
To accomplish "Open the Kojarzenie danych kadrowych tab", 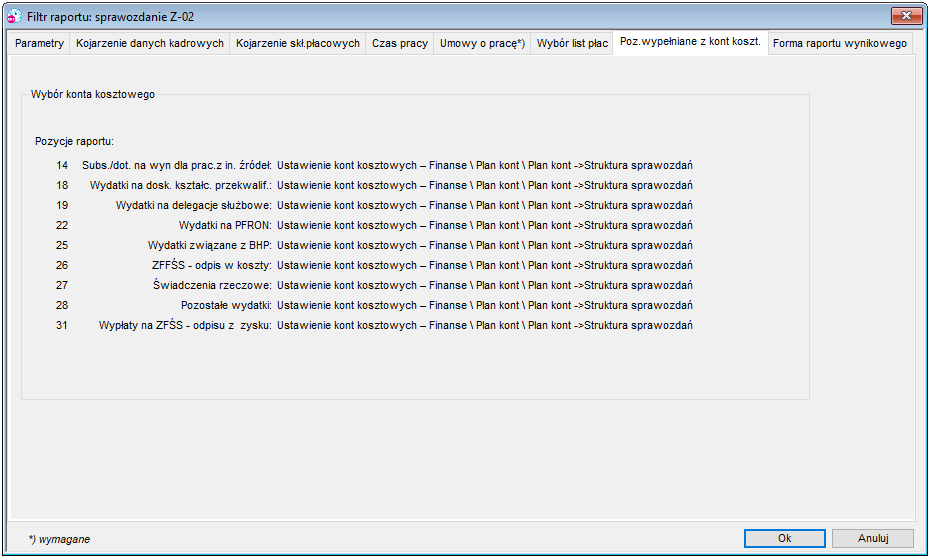I will pyautogui.click(x=150, y=43).
